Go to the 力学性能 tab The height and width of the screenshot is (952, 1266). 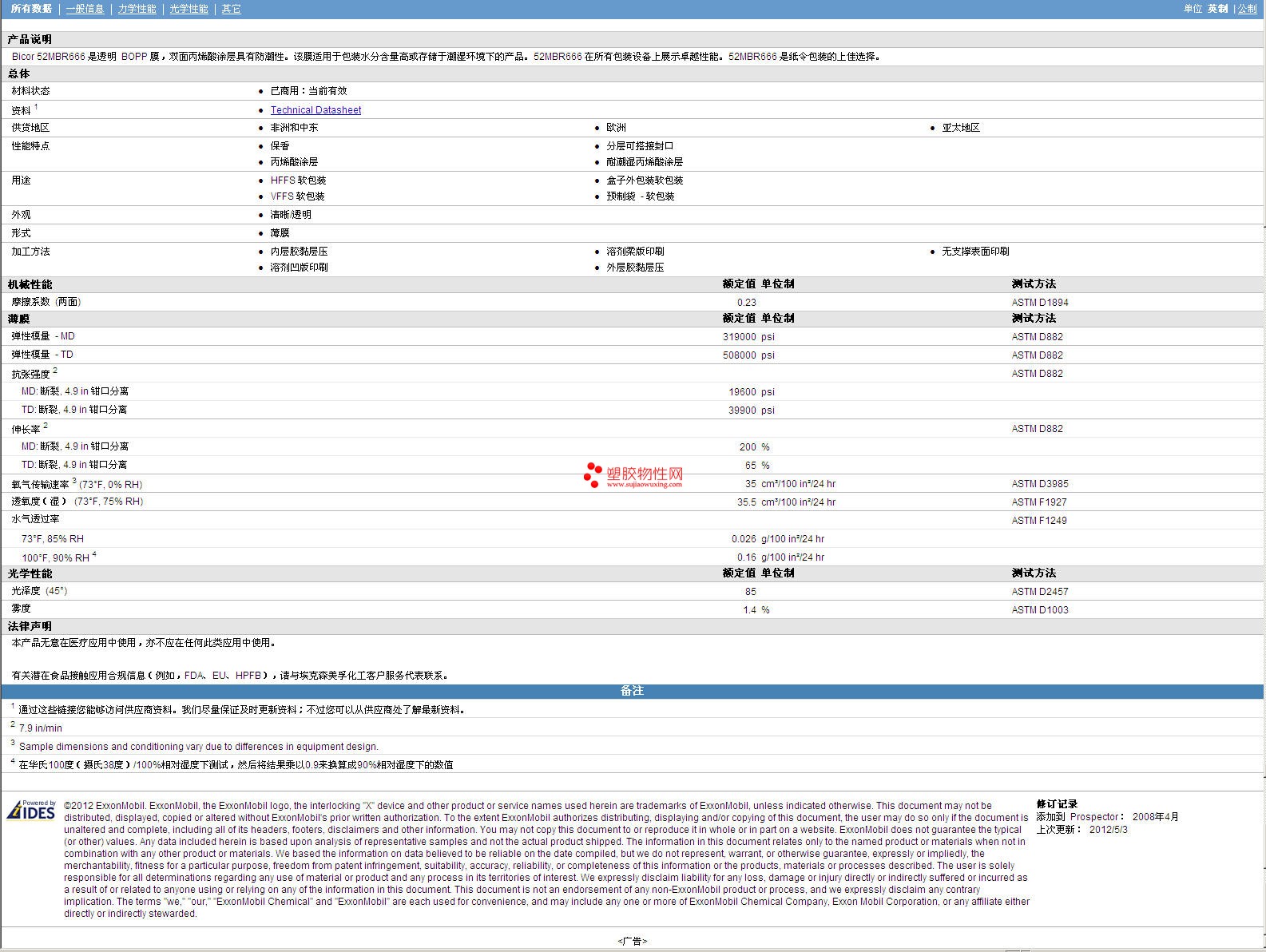coord(137,9)
